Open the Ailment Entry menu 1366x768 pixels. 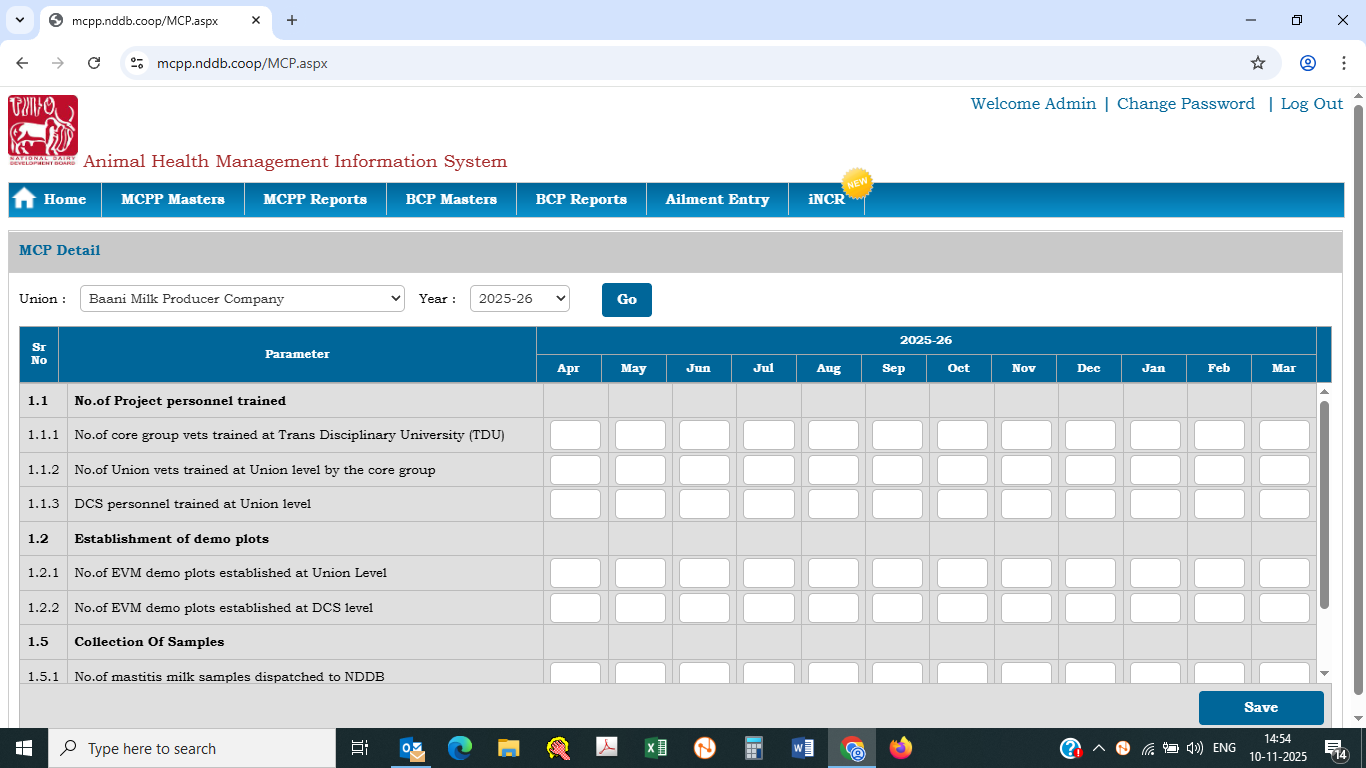717,199
